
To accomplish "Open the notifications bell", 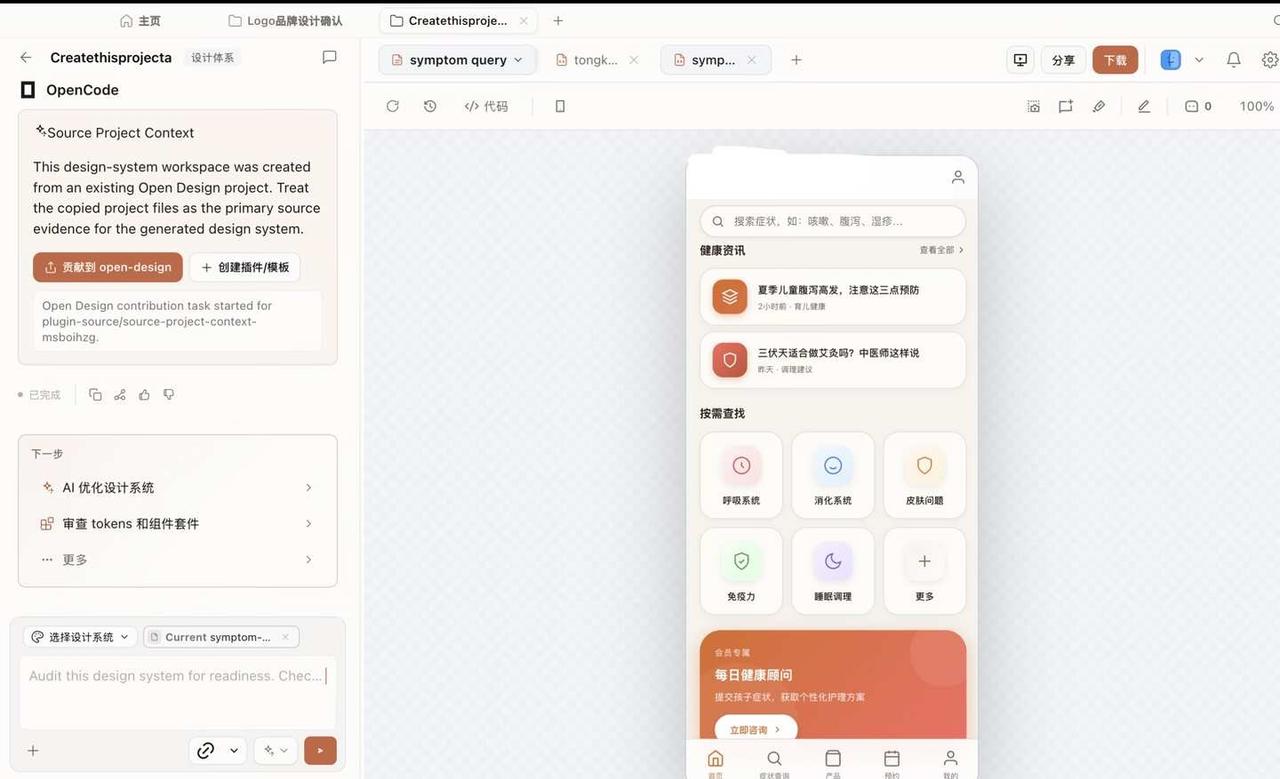I will 1234,60.
